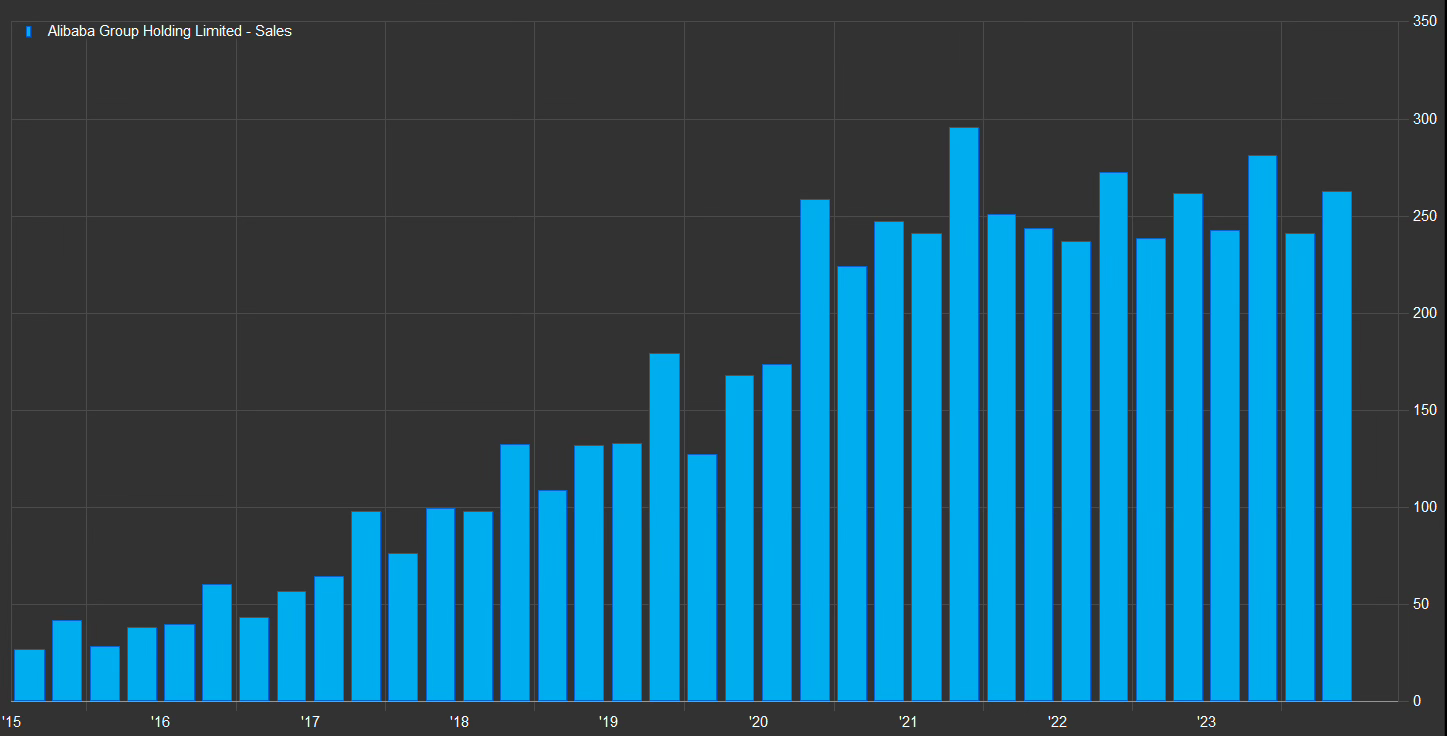Viewport: 1447px width, 736px height.
Task: Click the 350 y-axis label
Action: click(1425, 21)
